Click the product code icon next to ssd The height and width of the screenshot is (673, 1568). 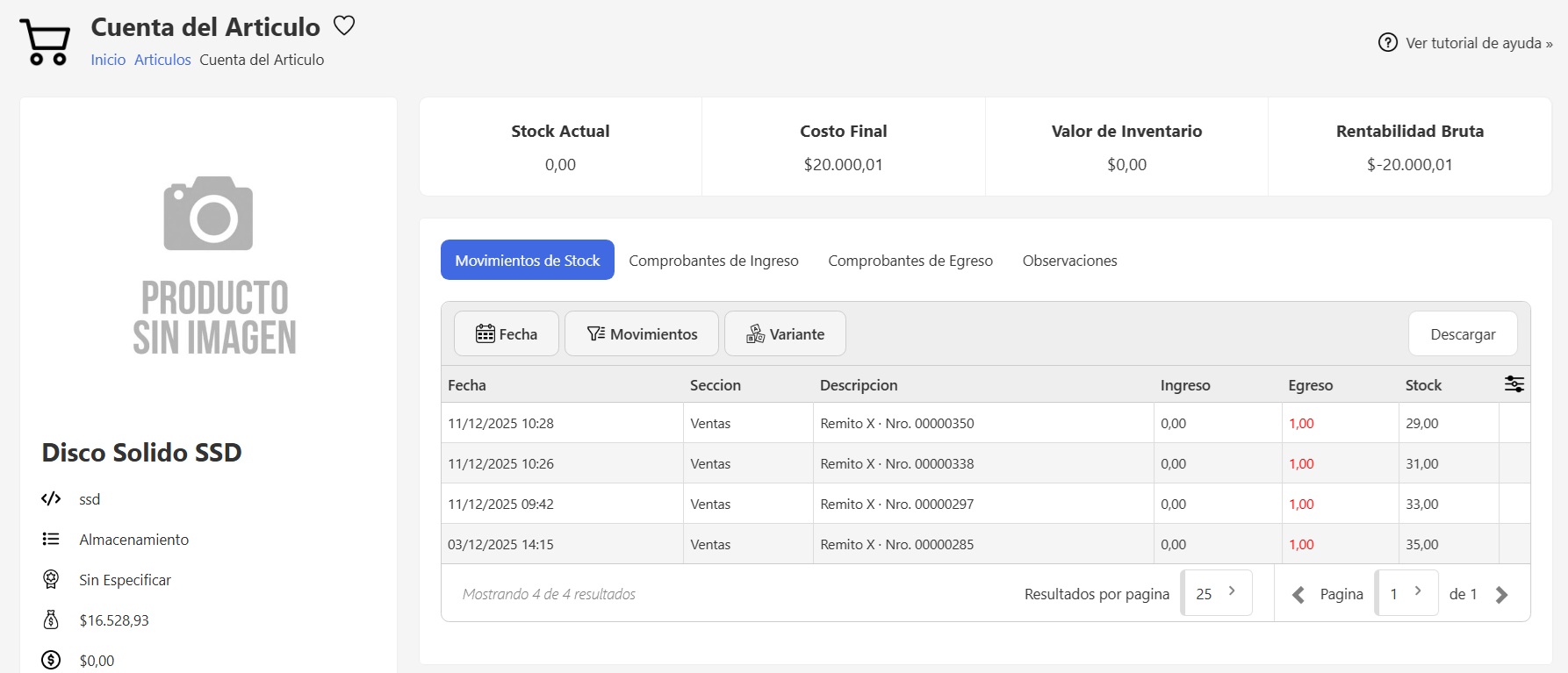[x=51, y=499]
